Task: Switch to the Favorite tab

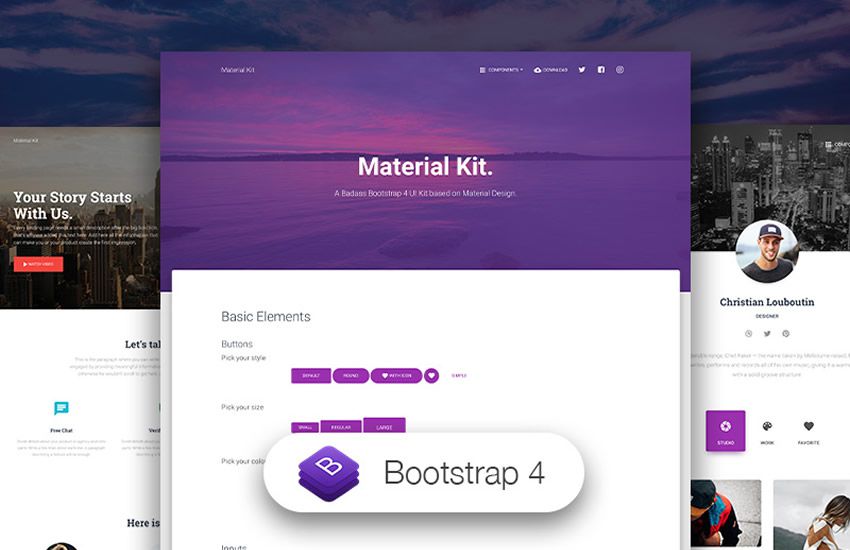Action: tap(808, 432)
